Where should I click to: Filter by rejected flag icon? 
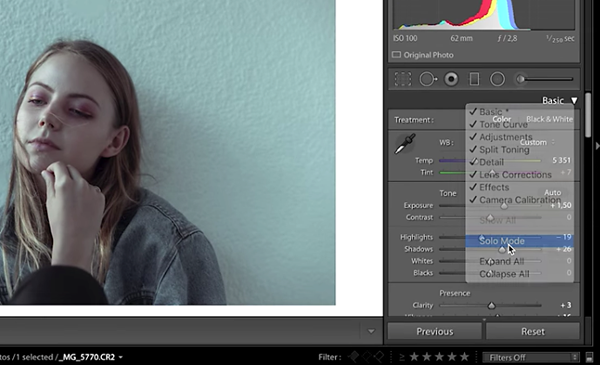[x=379, y=357]
